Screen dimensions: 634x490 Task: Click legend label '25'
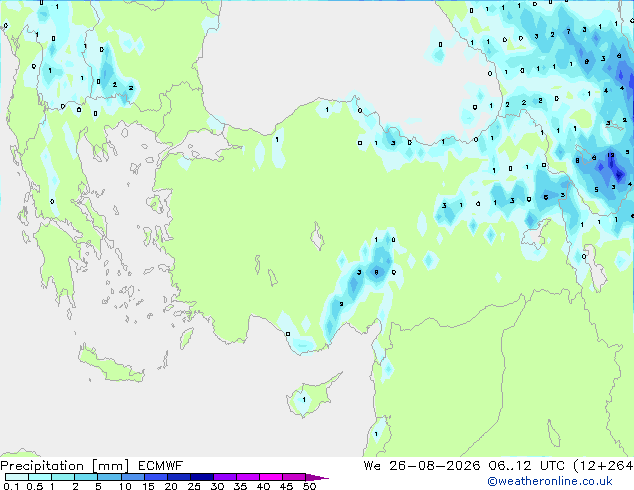(194, 486)
